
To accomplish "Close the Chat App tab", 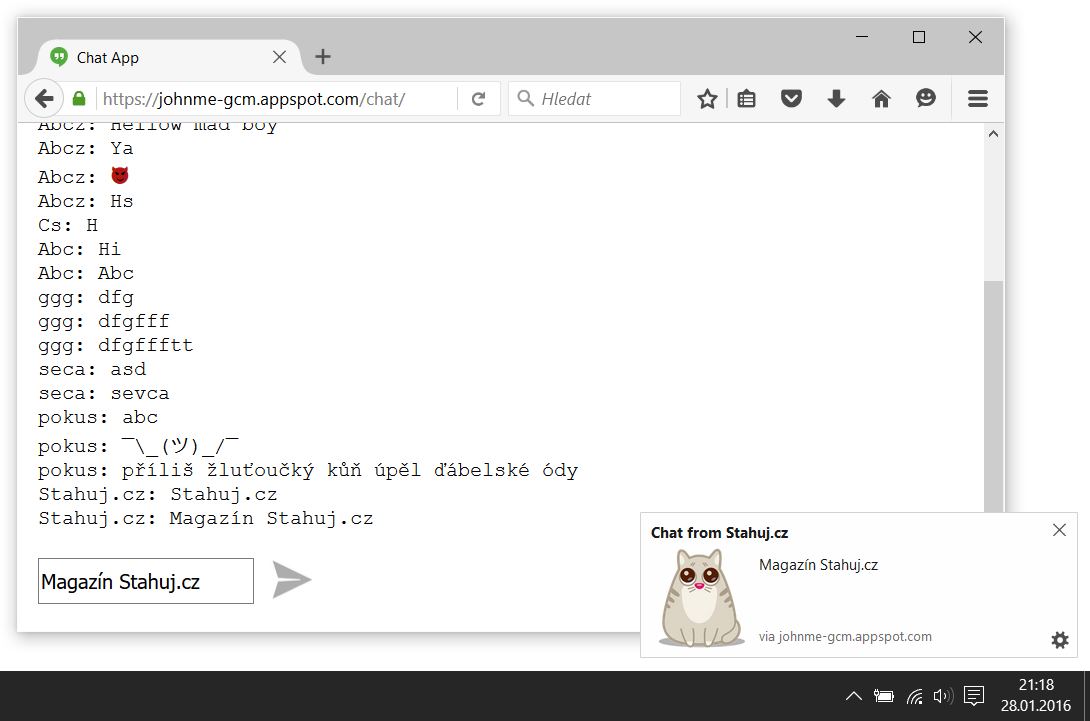I will (279, 57).
